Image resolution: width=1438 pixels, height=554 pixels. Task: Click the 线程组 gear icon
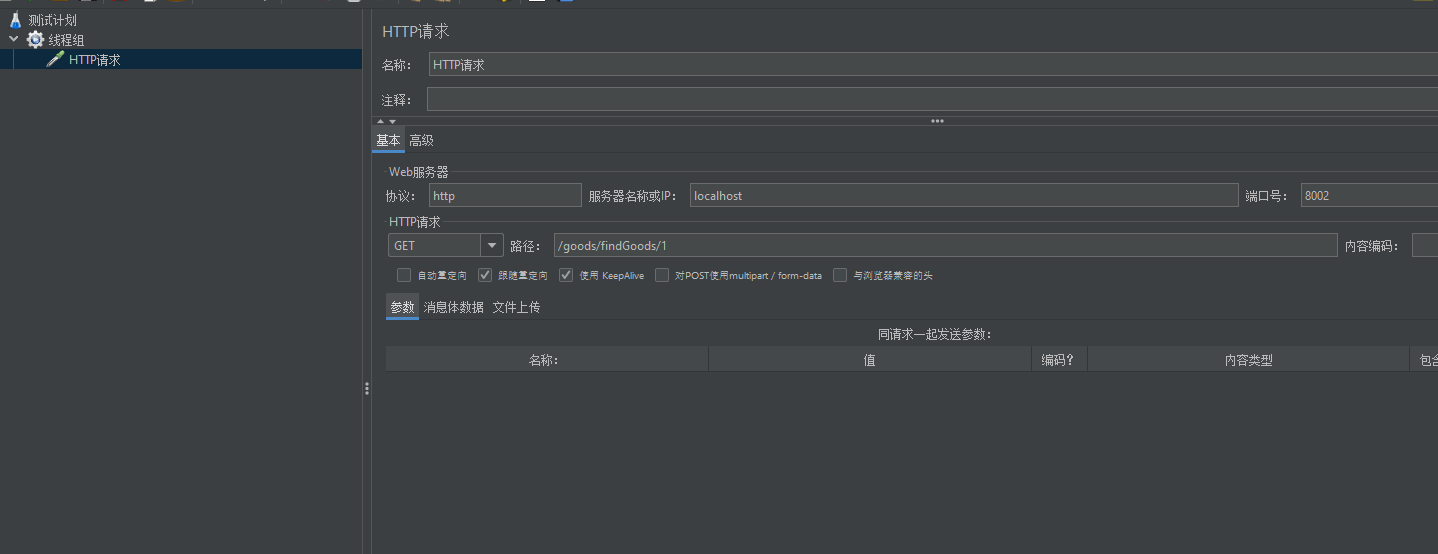(35, 40)
